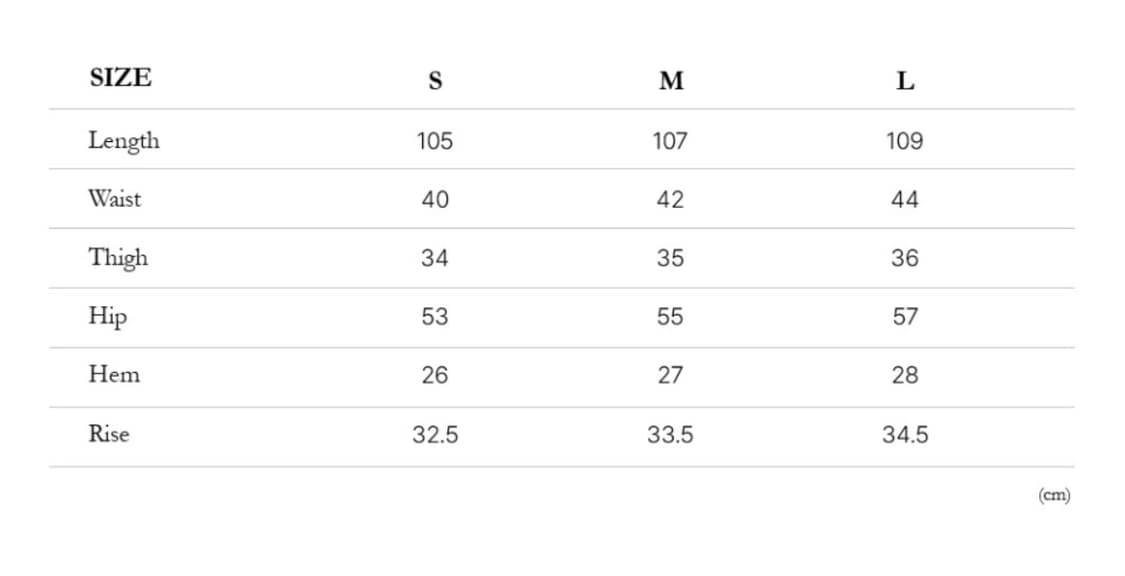
Task: Click the Waist row label
Action: click(x=114, y=199)
